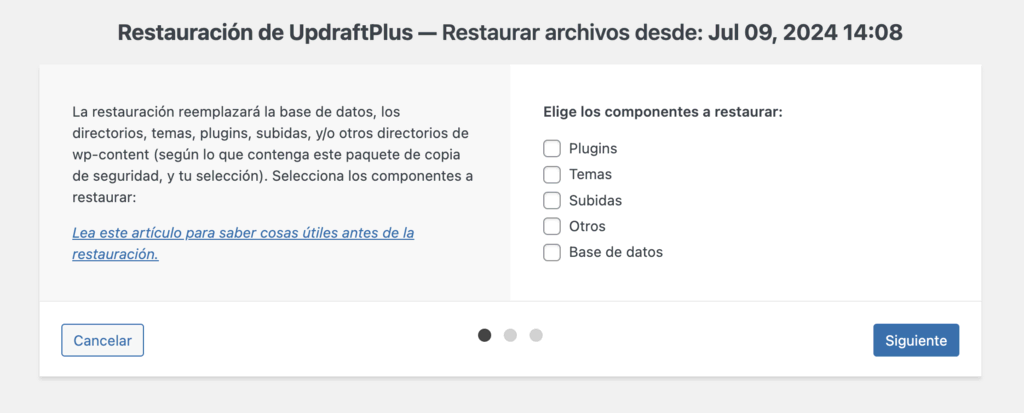The height and width of the screenshot is (413, 1024).
Task: Continue with the Siguiente button
Action: [916, 340]
